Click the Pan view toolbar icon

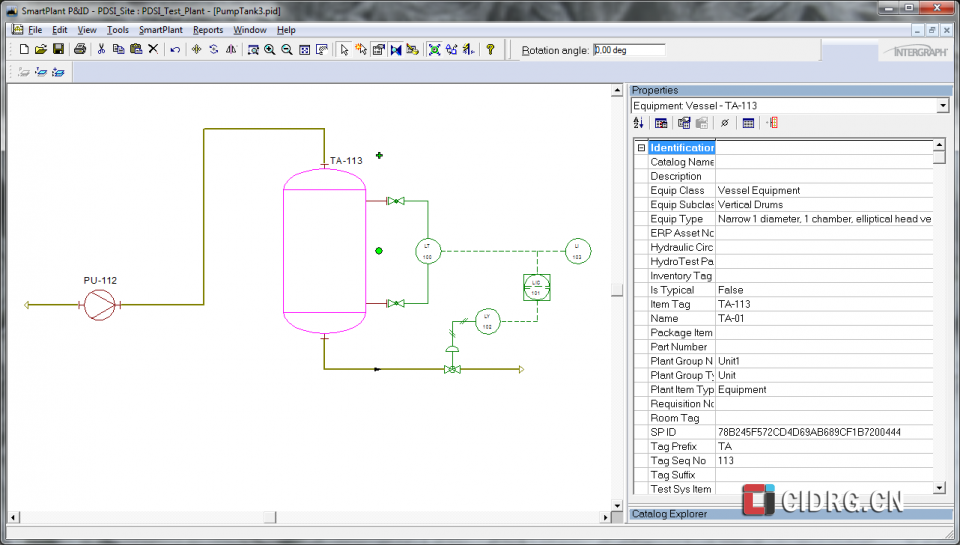pos(321,50)
